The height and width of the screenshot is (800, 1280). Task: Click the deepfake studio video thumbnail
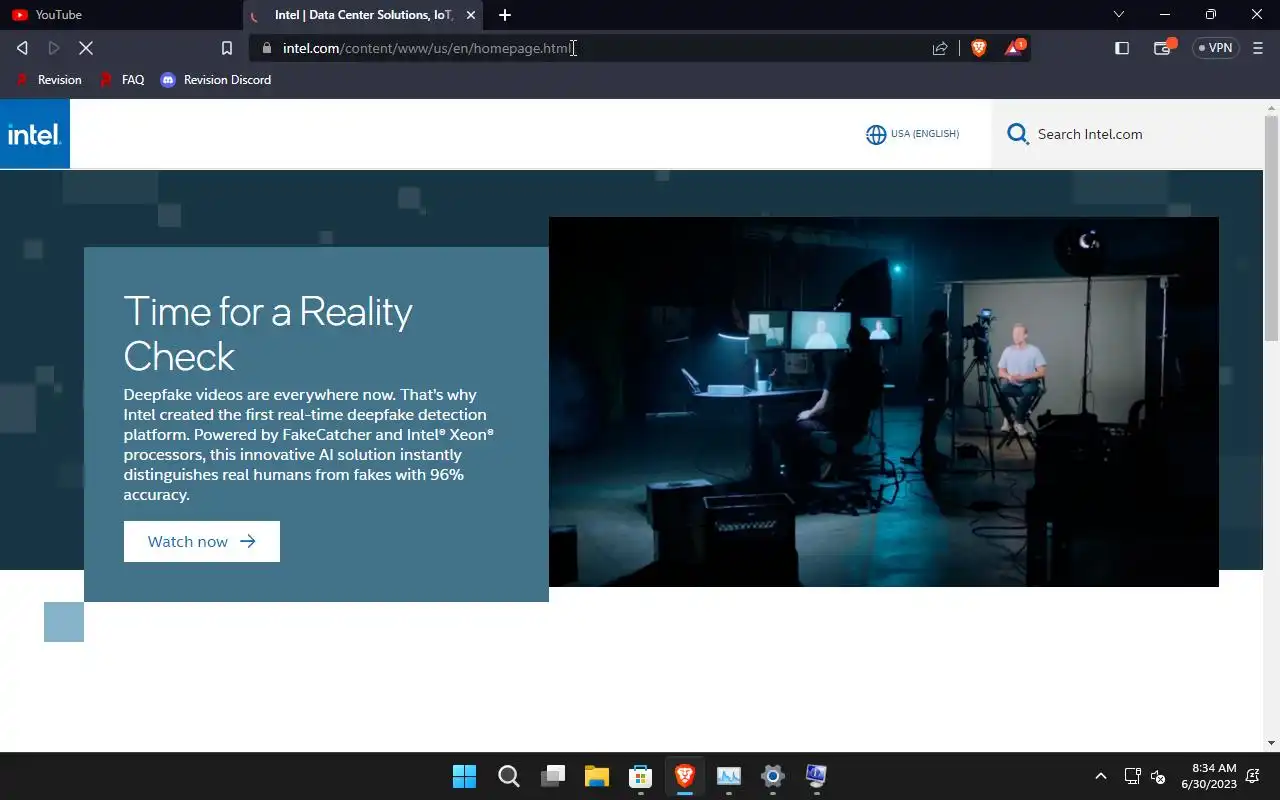[x=884, y=402]
